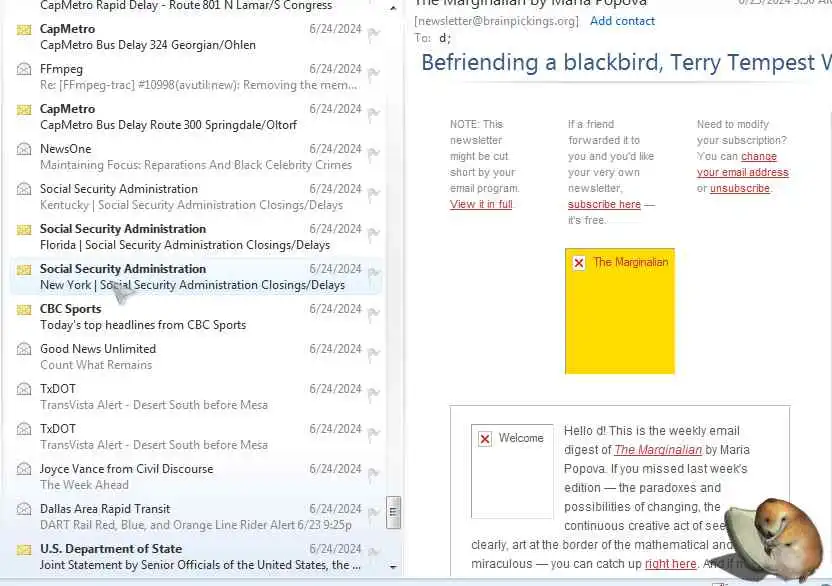Click the unsubscribe link

740,188
